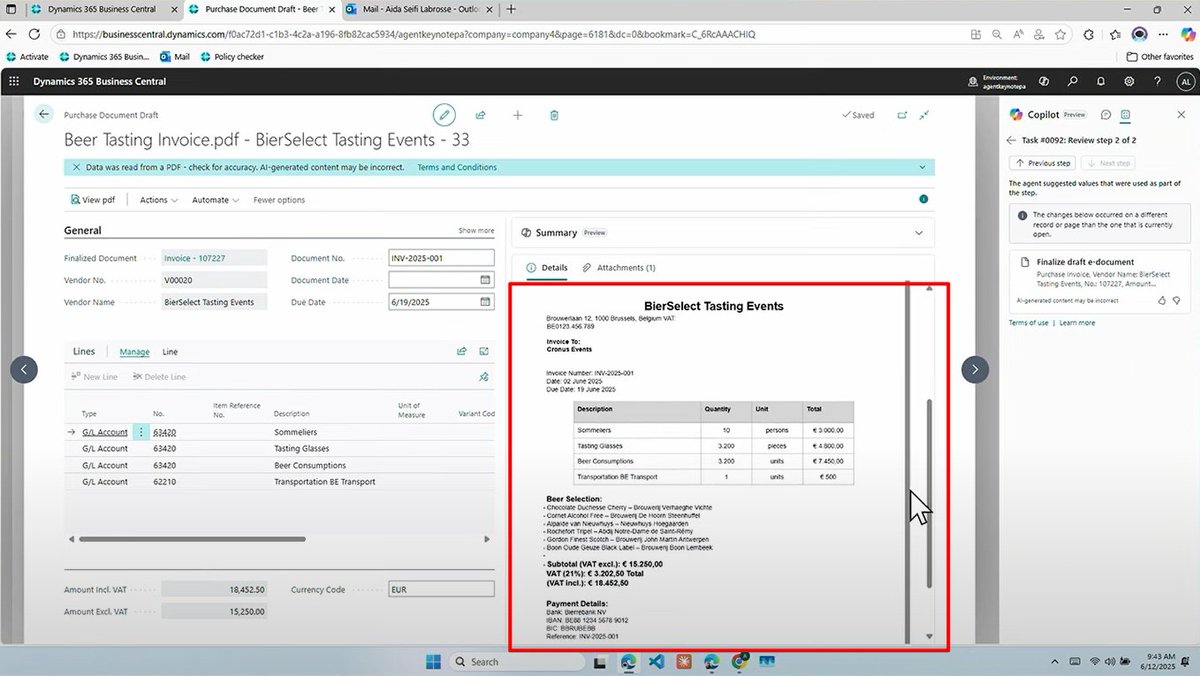Go back from Task #0092 review

point(1011,141)
